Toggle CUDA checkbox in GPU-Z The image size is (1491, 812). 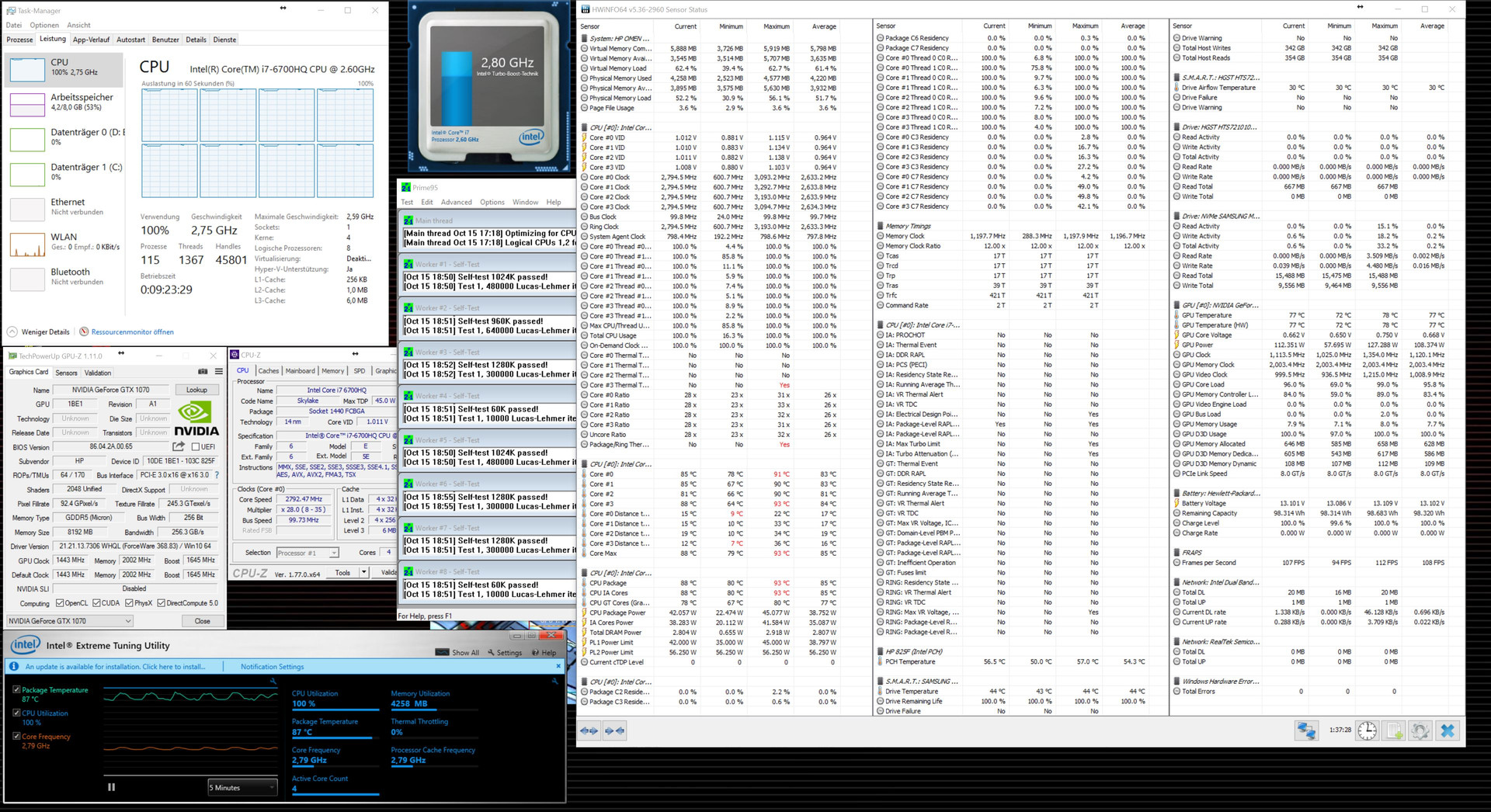pos(96,603)
